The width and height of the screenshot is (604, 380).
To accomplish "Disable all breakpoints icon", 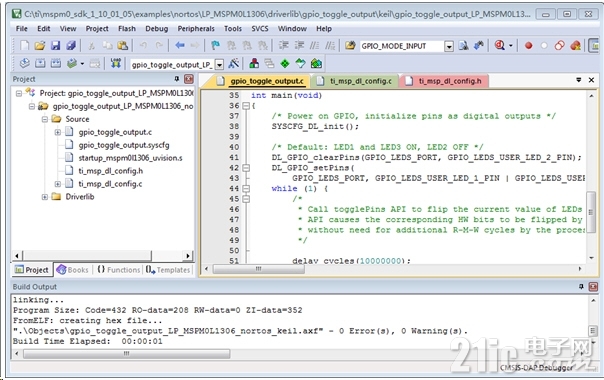I will tap(559, 45).
